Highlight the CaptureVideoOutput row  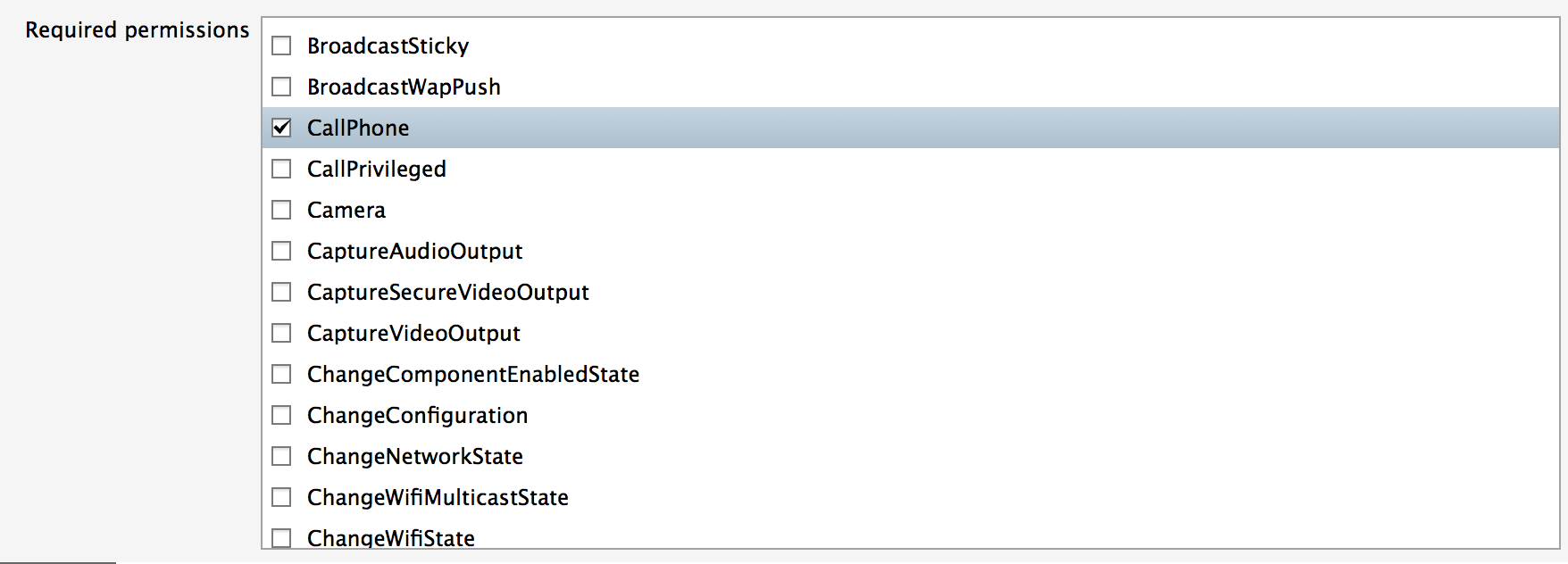(413, 333)
